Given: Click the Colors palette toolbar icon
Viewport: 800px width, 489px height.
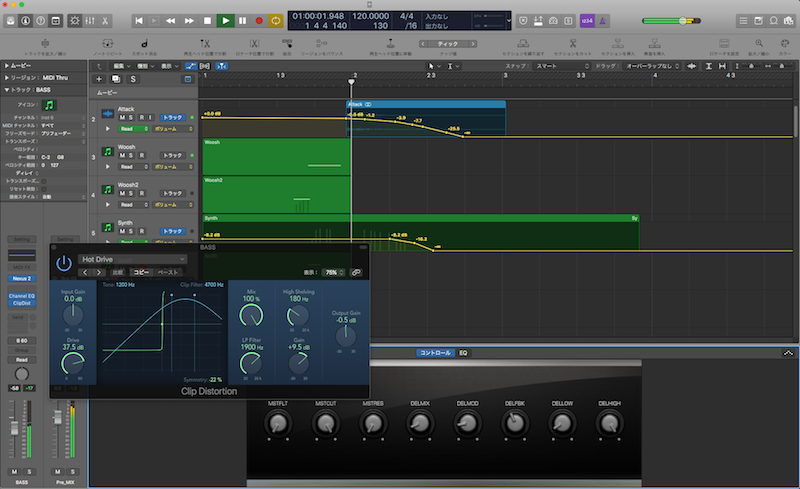Looking at the screenshot, I should coord(785,44).
